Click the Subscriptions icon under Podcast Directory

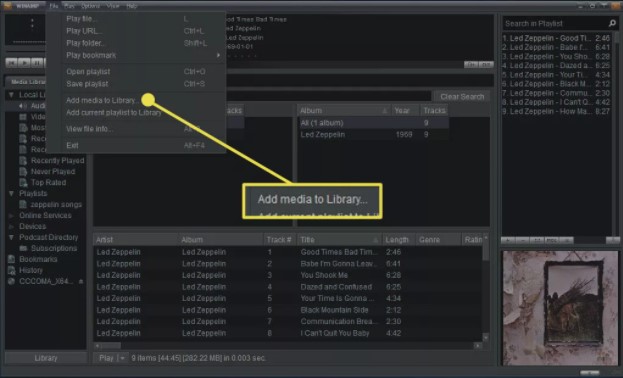click(23, 248)
